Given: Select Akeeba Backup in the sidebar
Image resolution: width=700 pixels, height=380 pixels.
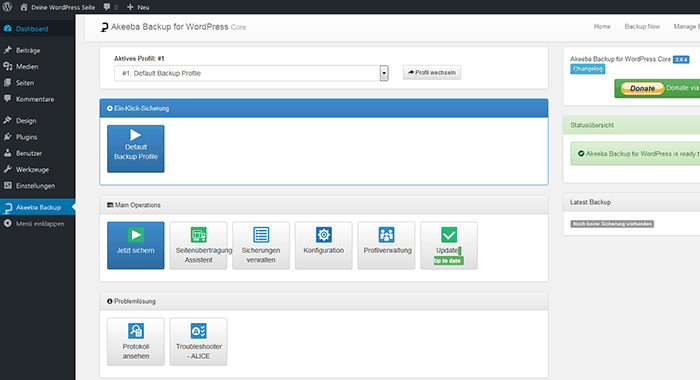Looking at the screenshot, I should coord(38,207).
